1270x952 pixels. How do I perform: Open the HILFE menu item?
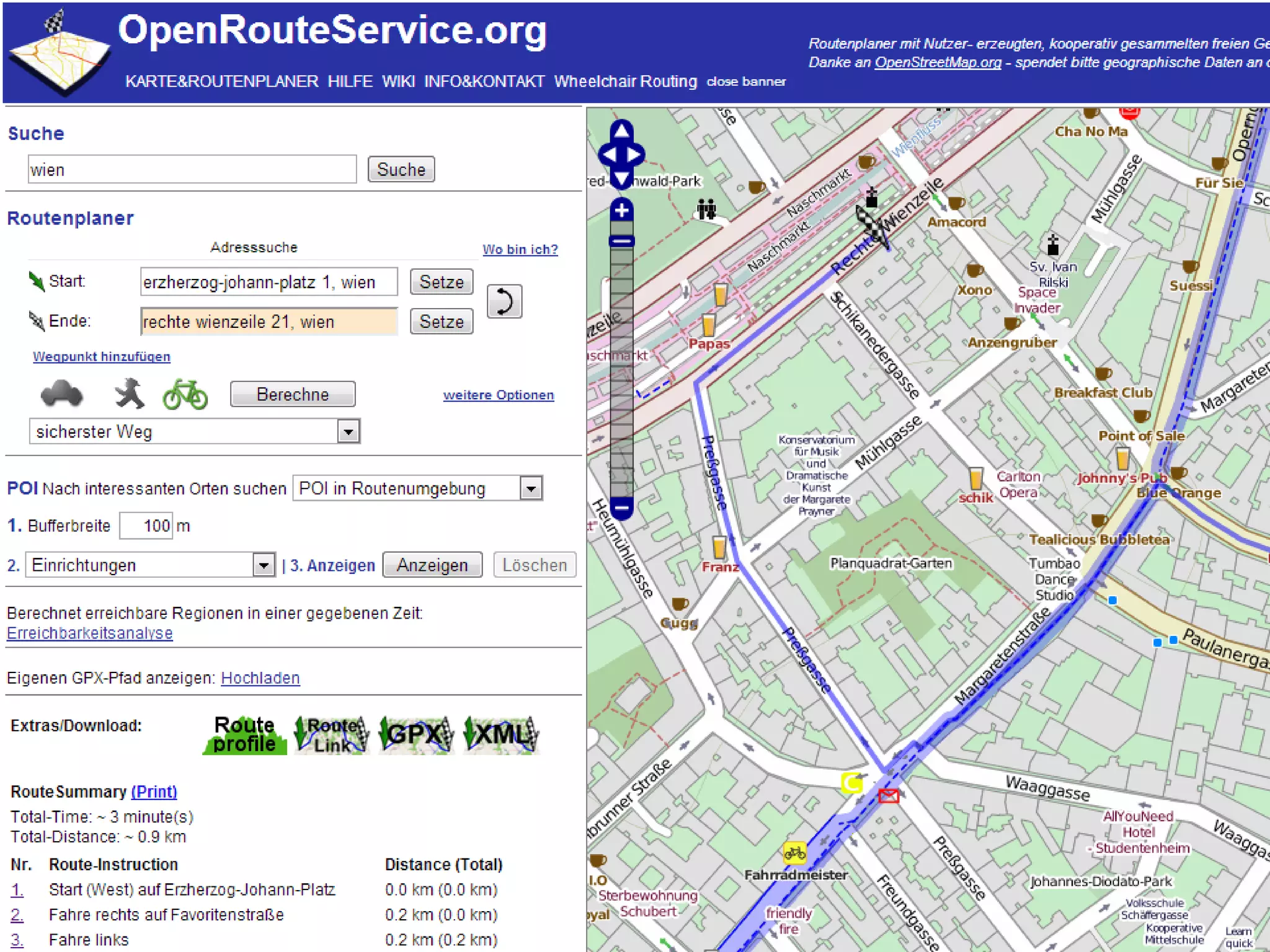pos(350,81)
